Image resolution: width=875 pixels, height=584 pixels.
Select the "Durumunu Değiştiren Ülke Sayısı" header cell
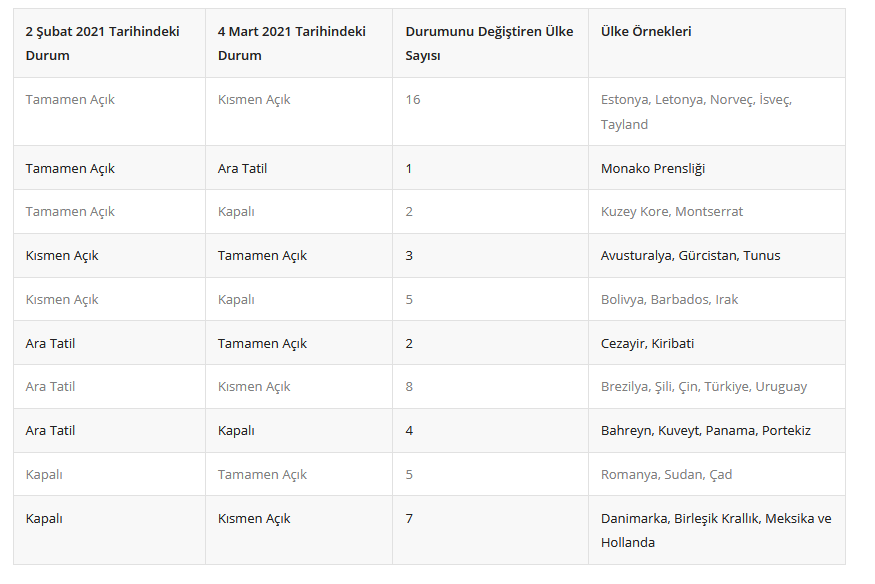489,43
